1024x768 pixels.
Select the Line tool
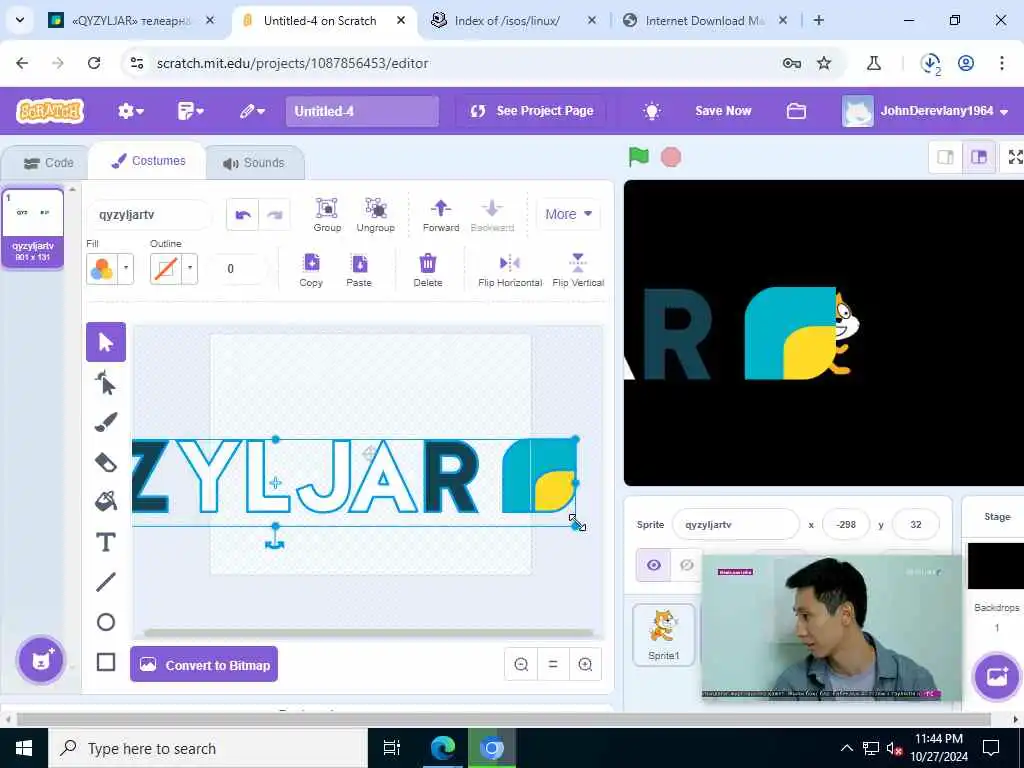coord(106,582)
